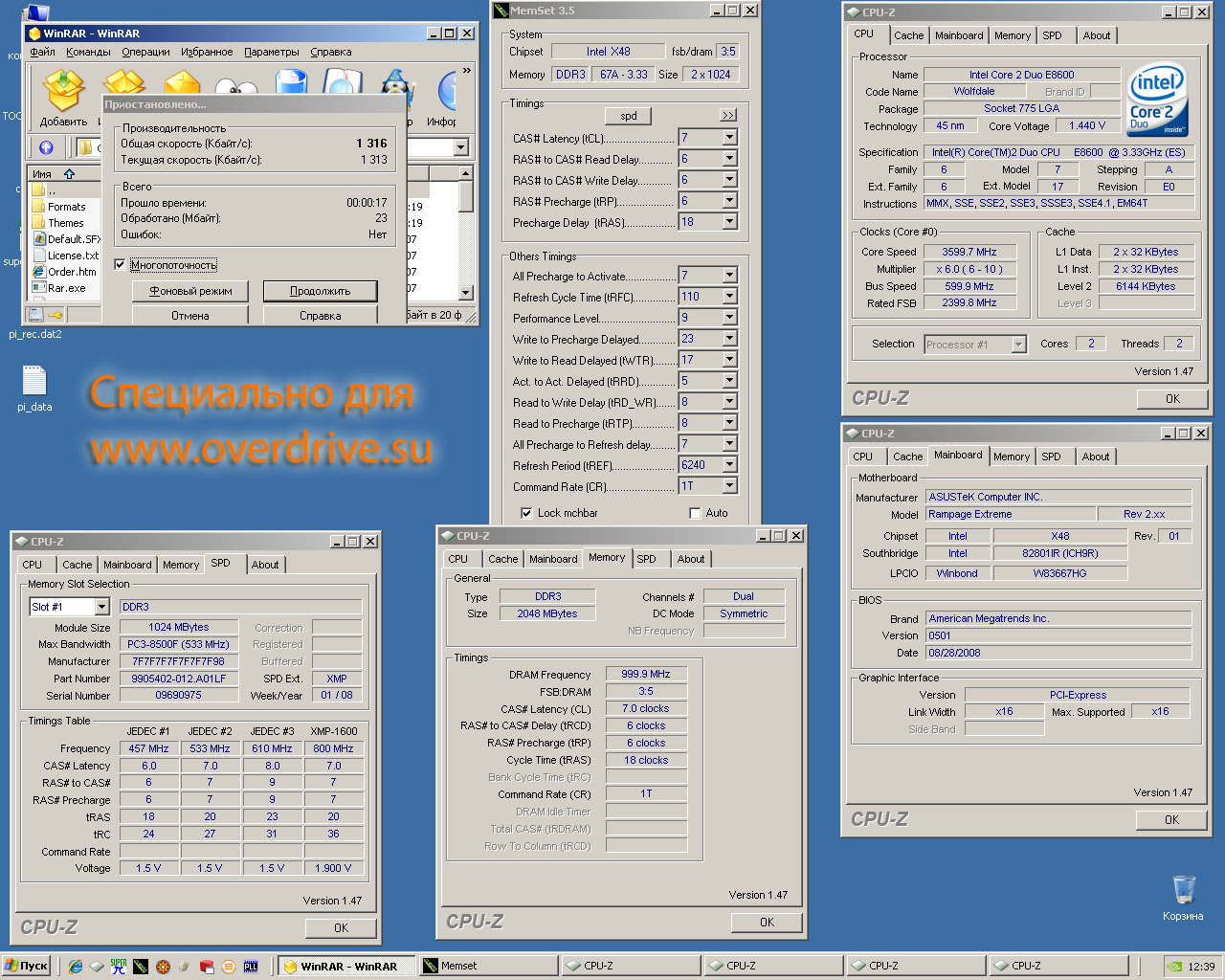Click the >> expand button in MemSet
This screenshot has height=980, width=1225.
[728, 115]
